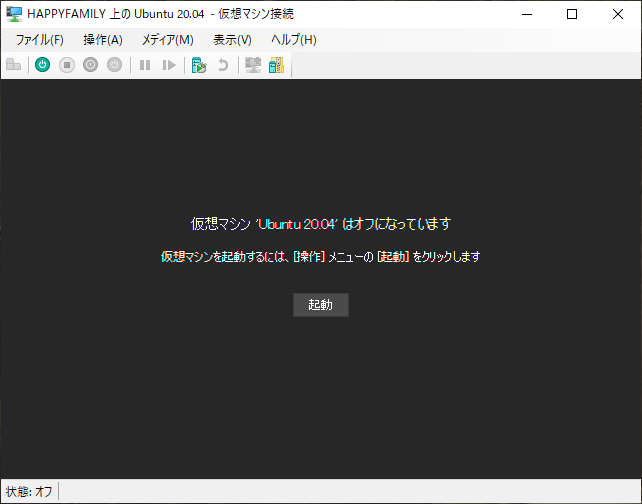Open the 表示(V) menu
The width and height of the screenshot is (642, 504).
(232, 40)
